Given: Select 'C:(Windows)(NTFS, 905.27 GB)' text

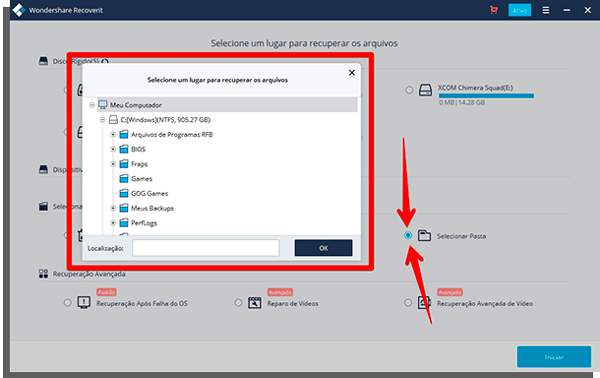Looking at the screenshot, I should tap(165, 120).
